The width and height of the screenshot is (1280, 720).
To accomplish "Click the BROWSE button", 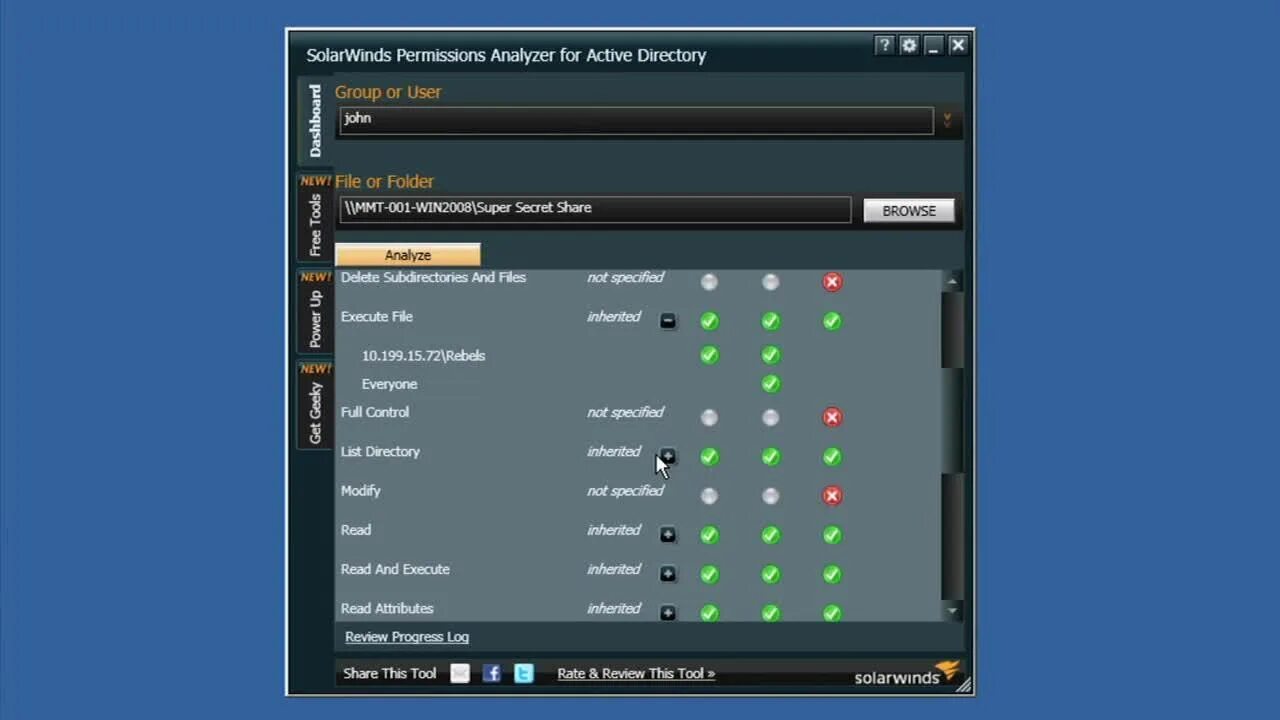I will [909, 211].
